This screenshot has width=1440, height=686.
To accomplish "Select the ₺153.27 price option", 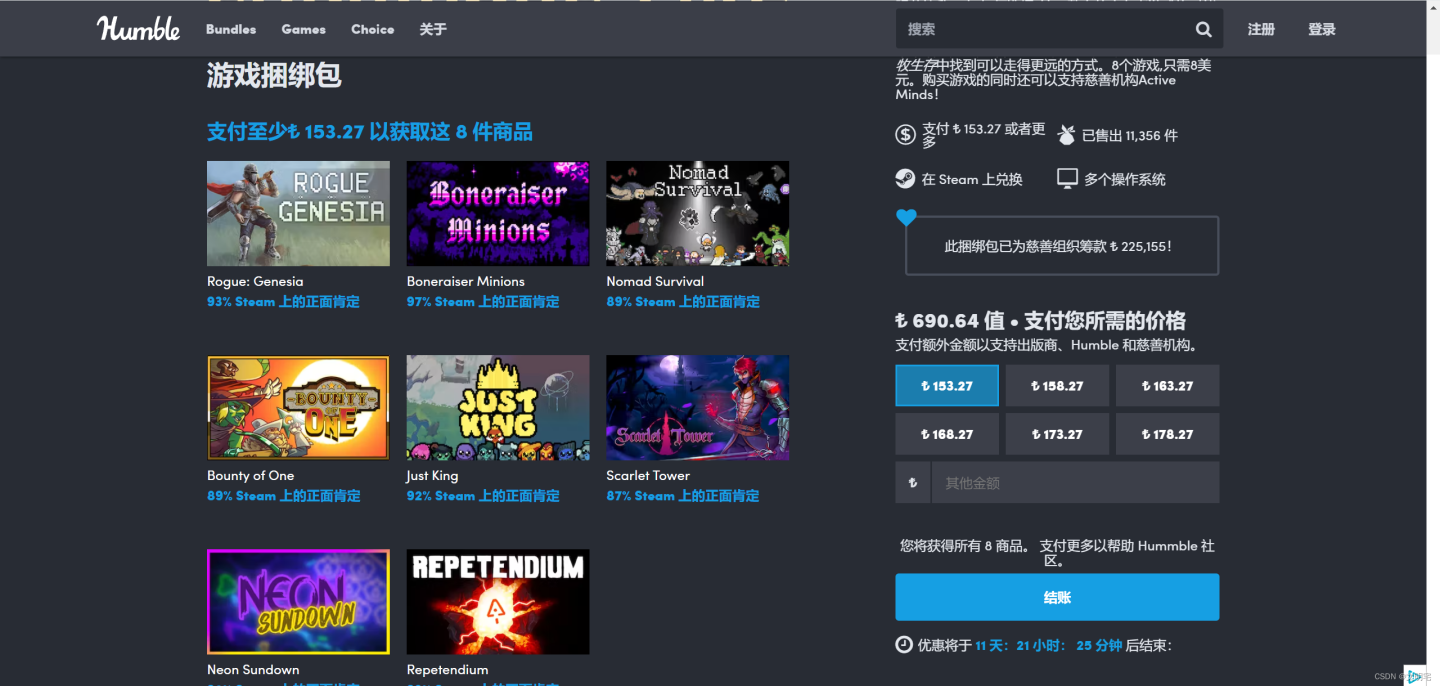I will click(x=947, y=386).
